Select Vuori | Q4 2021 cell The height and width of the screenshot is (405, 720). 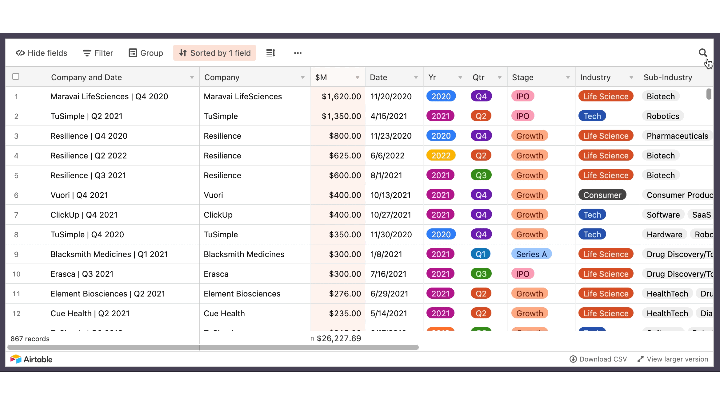79,195
